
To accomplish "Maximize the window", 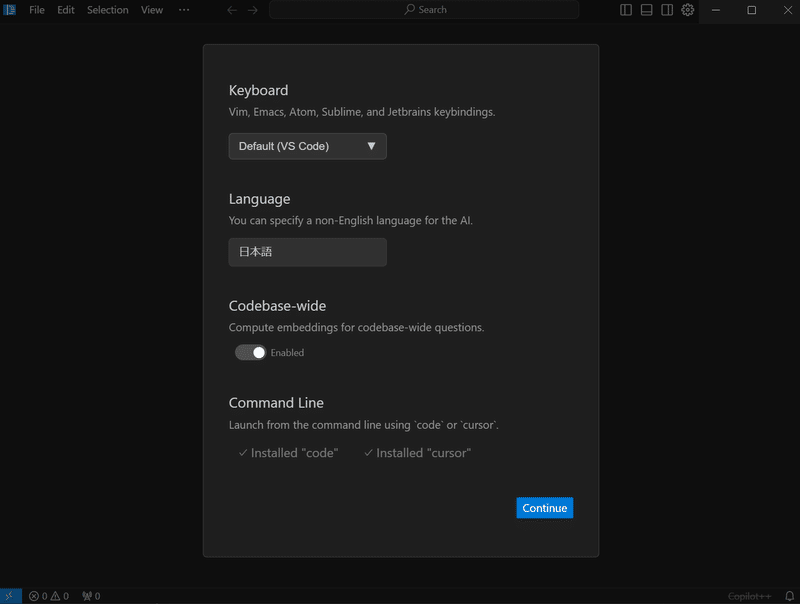I will pyautogui.click(x=752, y=10).
